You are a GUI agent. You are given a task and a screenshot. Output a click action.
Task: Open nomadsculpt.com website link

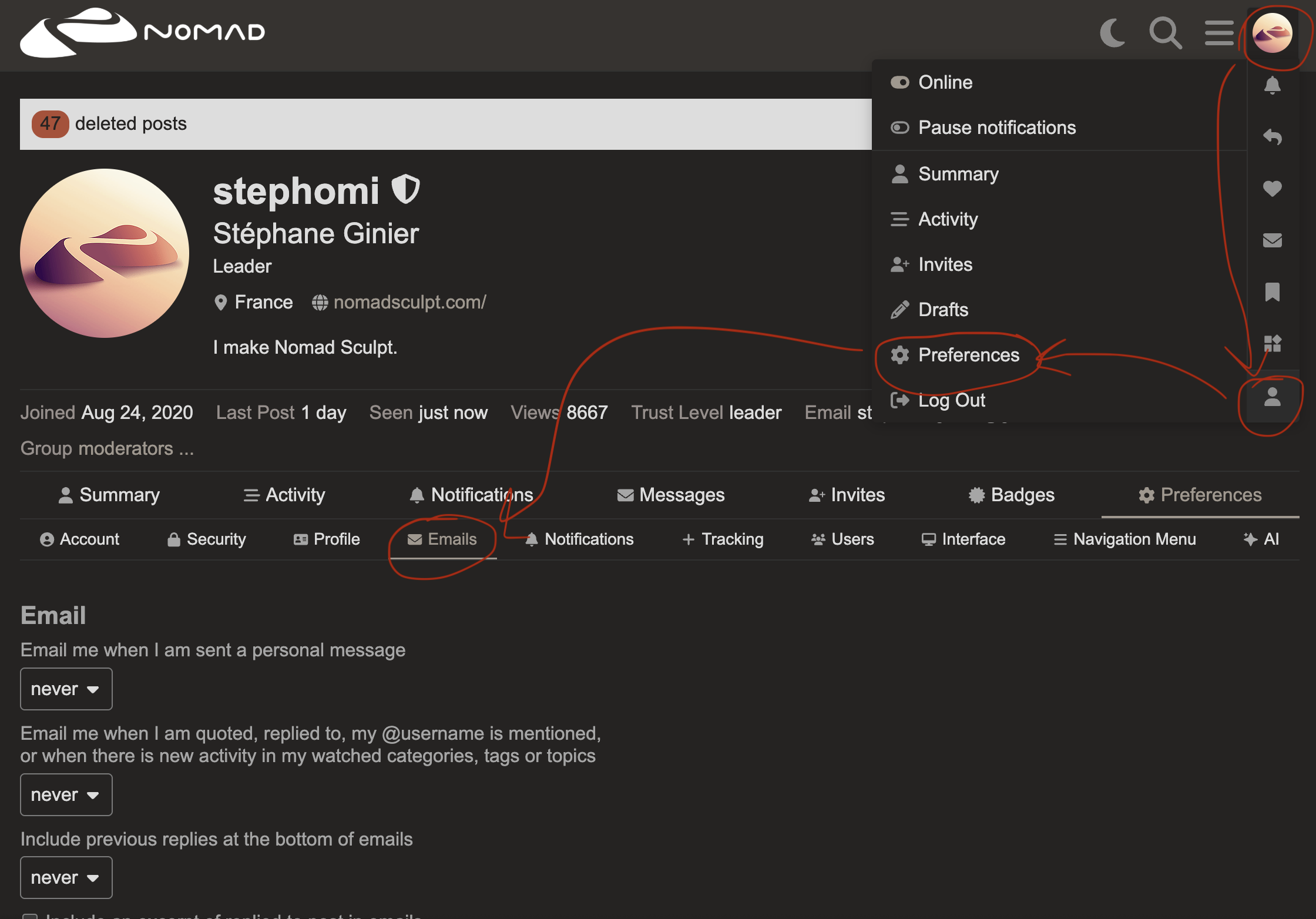click(x=409, y=302)
